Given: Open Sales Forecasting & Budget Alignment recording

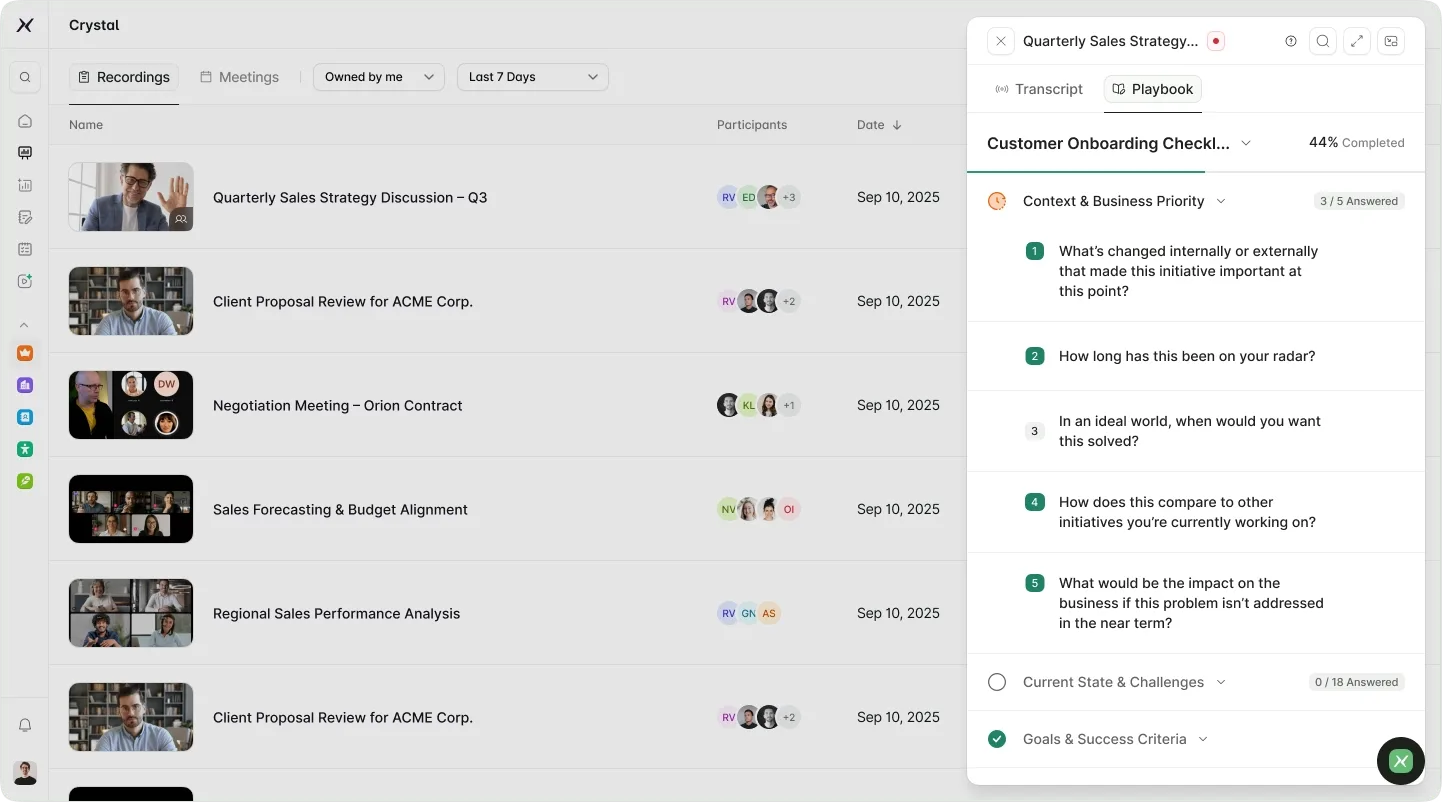Looking at the screenshot, I should (x=340, y=509).
